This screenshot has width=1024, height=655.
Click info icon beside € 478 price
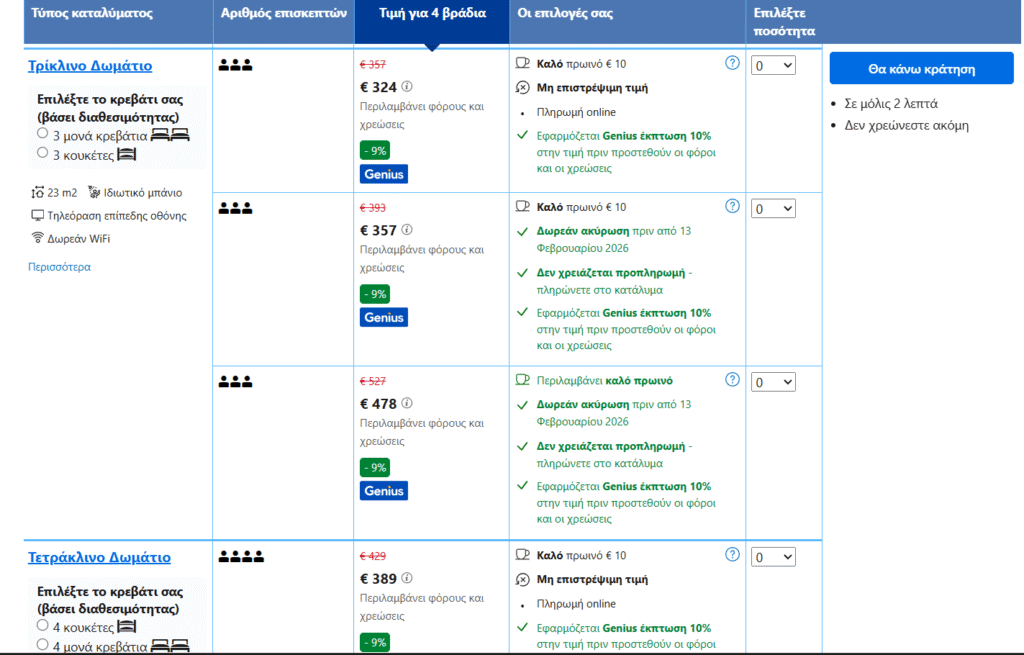coord(407,404)
